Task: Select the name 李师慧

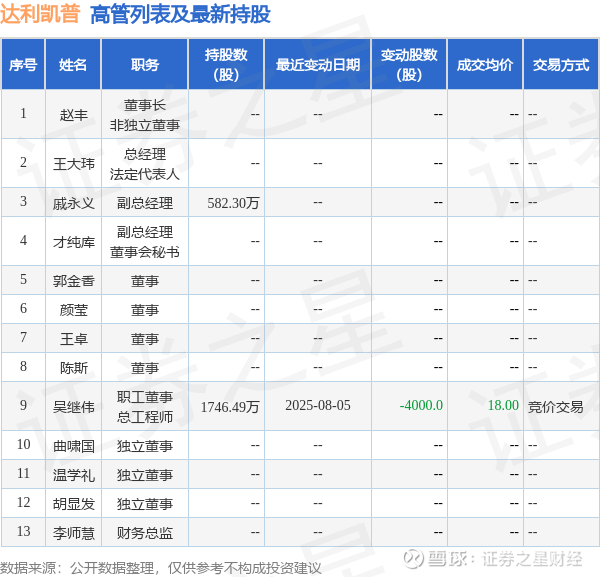Action: click(73, 533)
